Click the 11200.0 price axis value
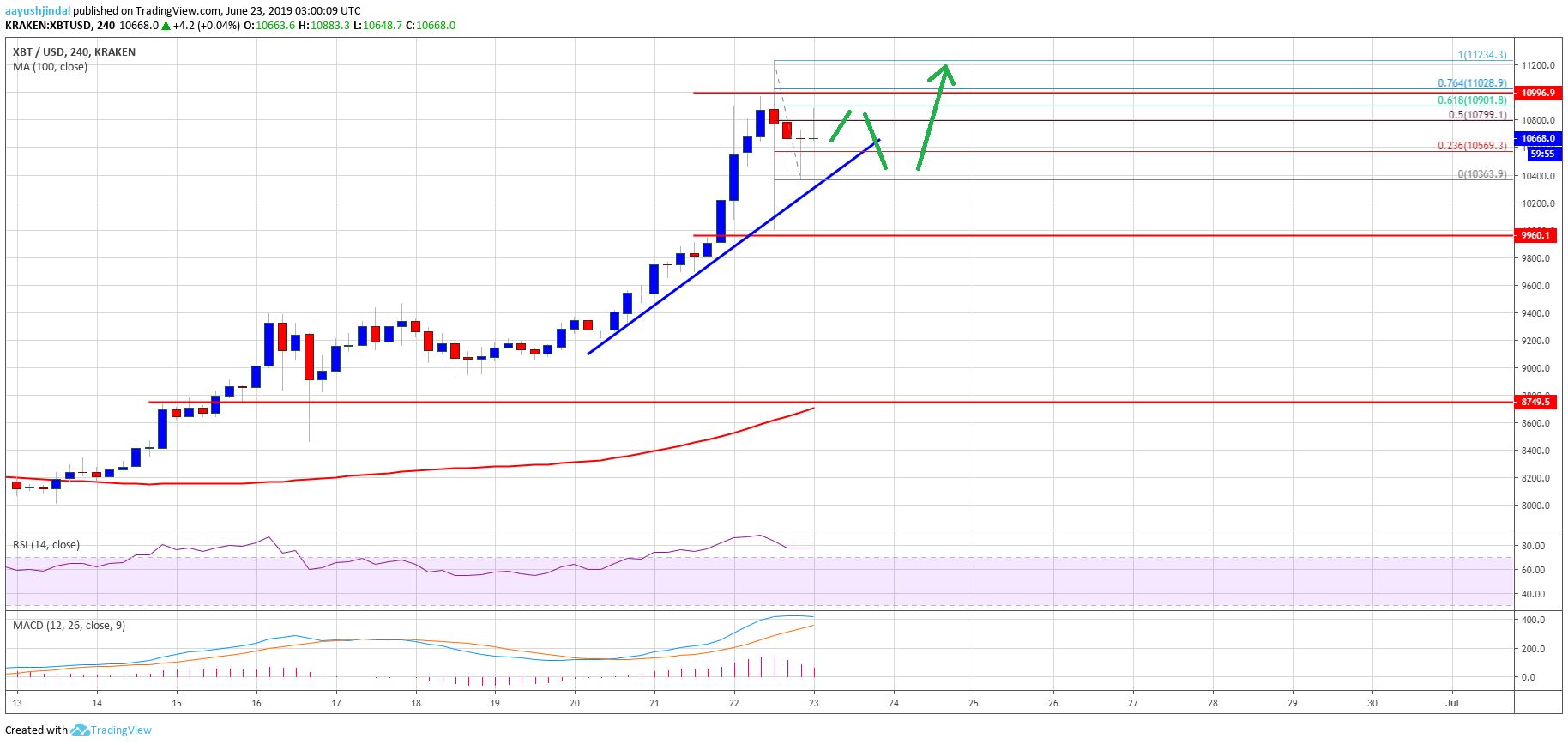Screen dimensions: 1568x745 [1538, 65]
